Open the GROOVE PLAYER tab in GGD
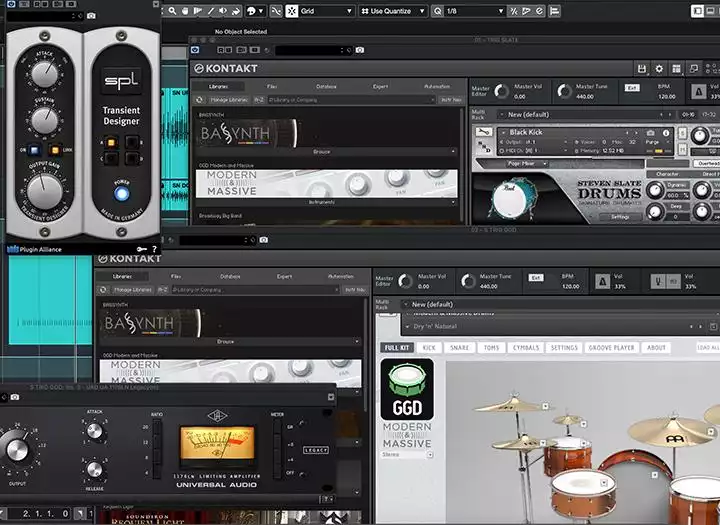 611,348
